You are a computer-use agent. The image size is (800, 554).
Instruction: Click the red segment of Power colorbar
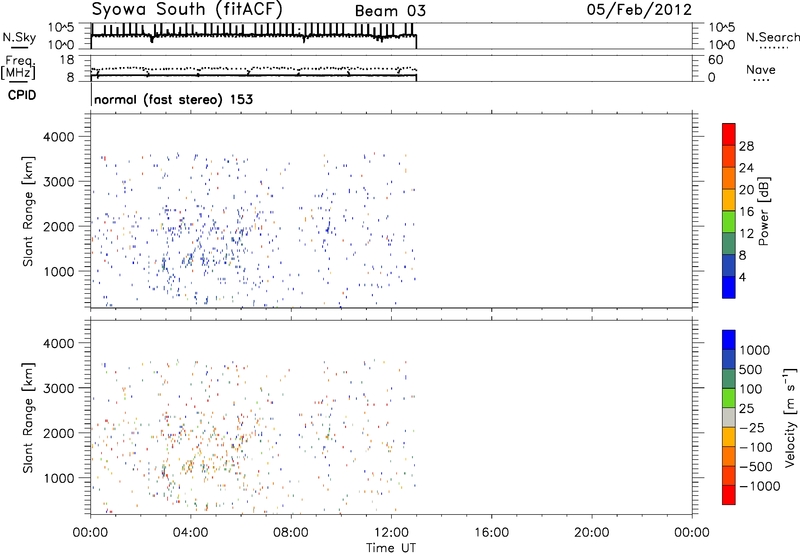(729, 134)
